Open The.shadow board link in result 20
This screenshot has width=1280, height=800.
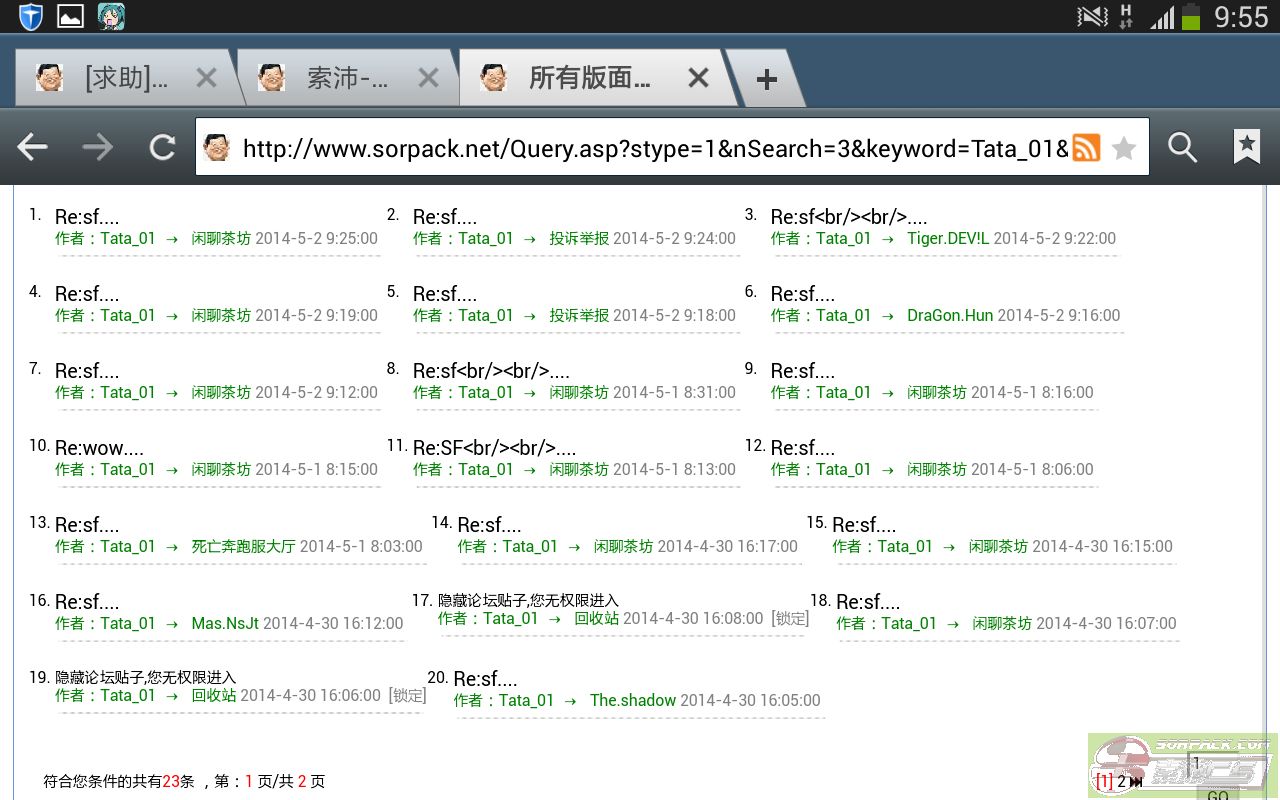[632, 700]
